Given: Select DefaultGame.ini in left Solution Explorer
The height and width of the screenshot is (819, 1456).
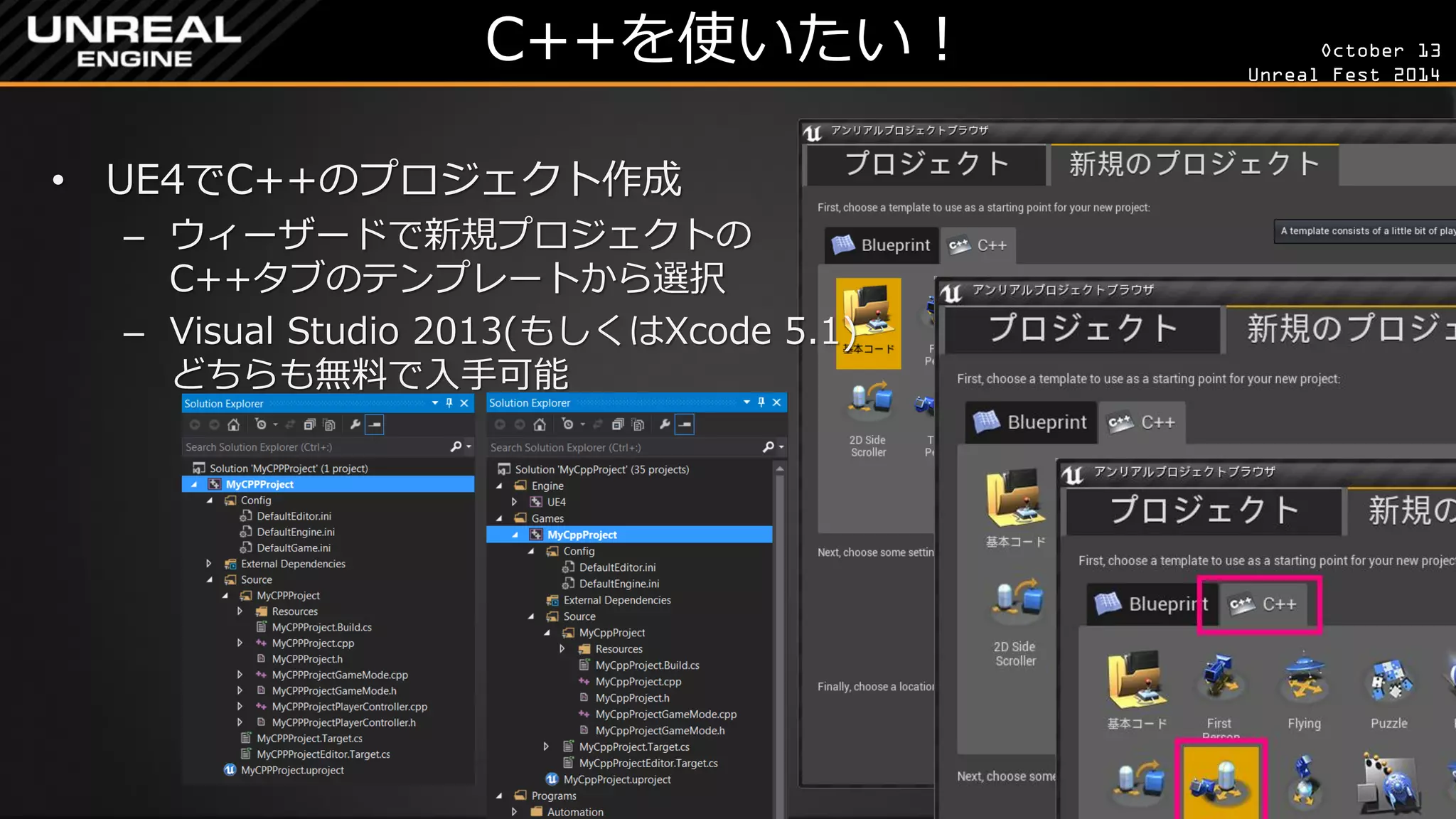Looking at the screenshot, I should (294, 548).
